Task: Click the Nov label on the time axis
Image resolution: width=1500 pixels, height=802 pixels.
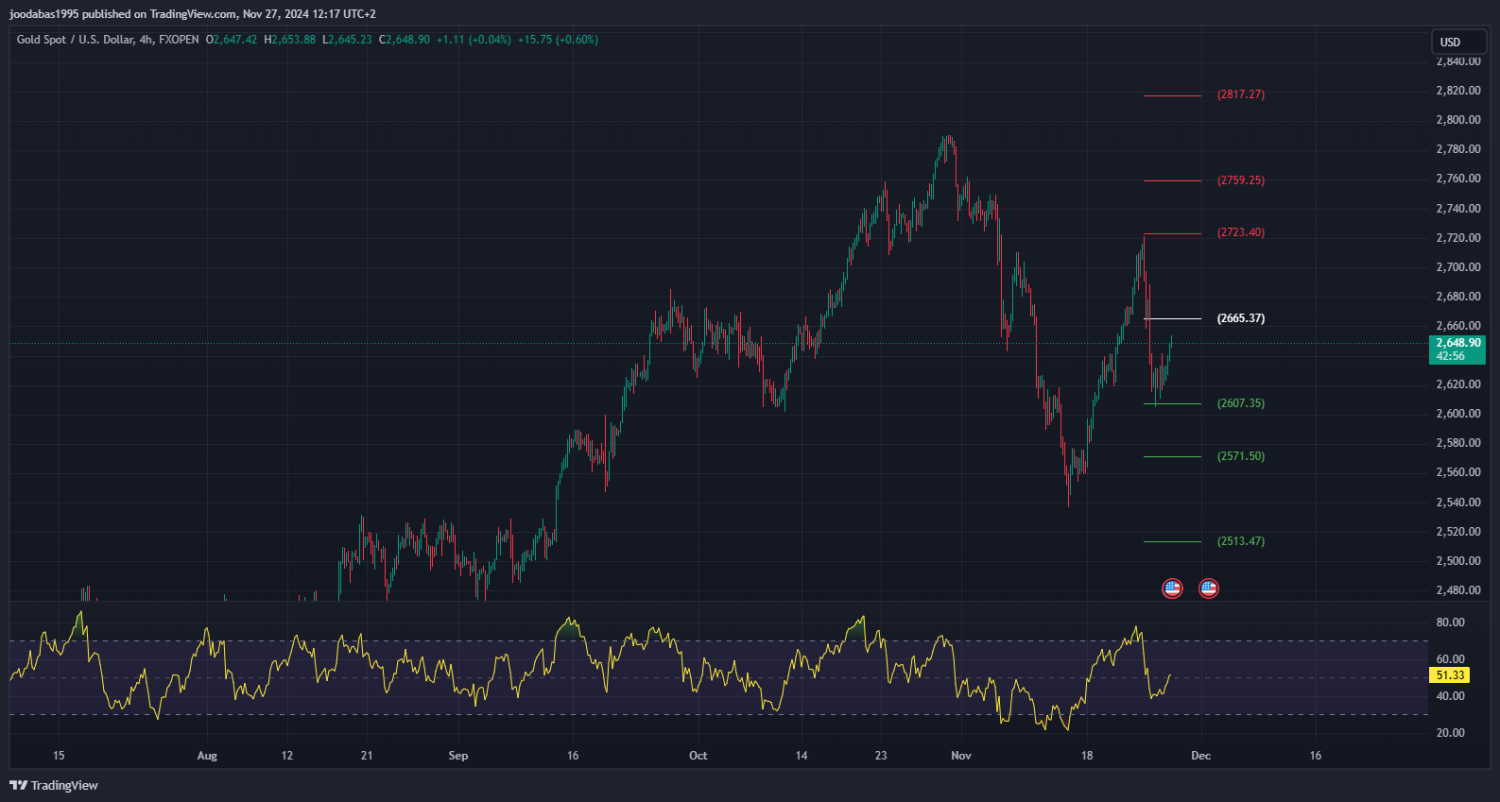Action: (961, 755)
